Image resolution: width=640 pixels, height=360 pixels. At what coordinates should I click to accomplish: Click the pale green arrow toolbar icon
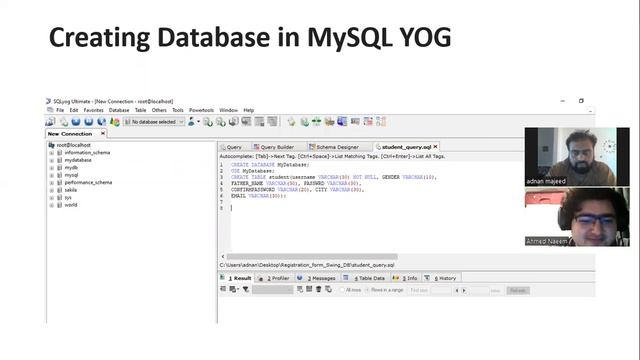[291, 122]
